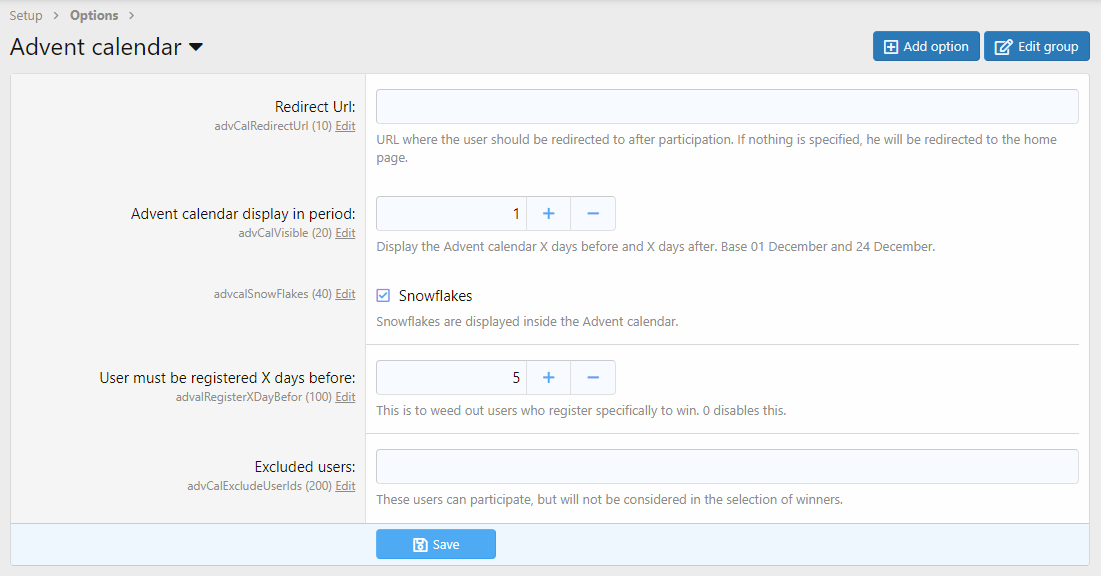Open the Edit group button

[1036, 47]
